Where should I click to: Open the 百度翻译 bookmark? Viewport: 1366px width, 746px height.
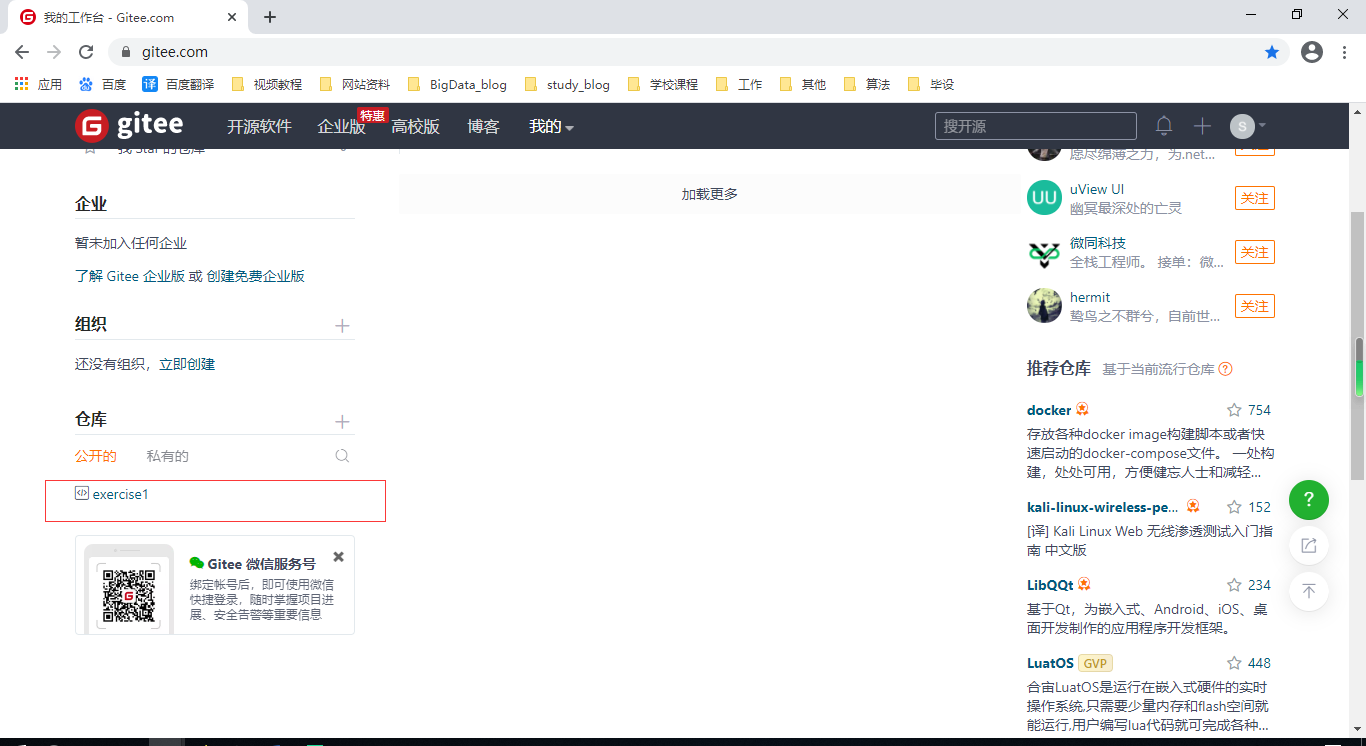coord(178,84)
